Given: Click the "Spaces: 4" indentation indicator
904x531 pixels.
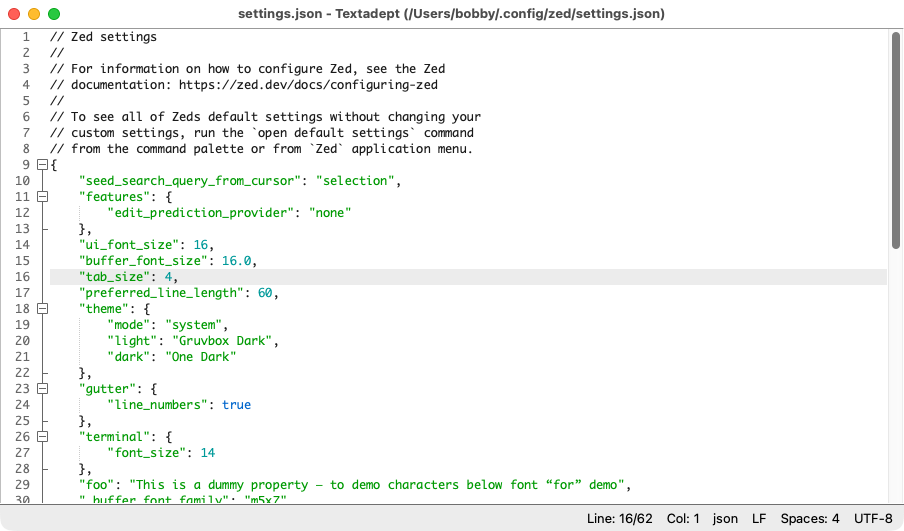Looking at the screenshot, I should pyautogui.click(x=810, y=518).
